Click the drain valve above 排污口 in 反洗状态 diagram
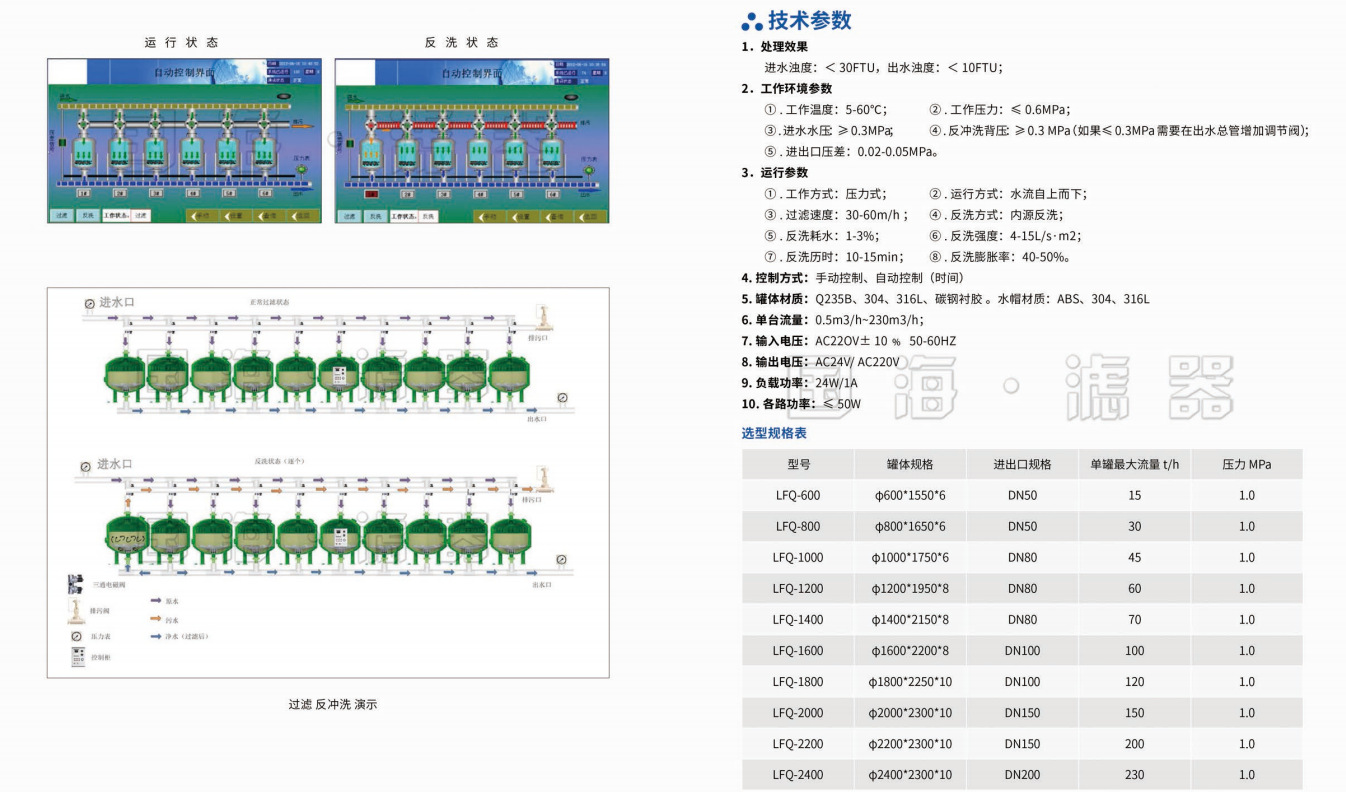The height and width of the screenshot is (792, 1346). (544, 478)
